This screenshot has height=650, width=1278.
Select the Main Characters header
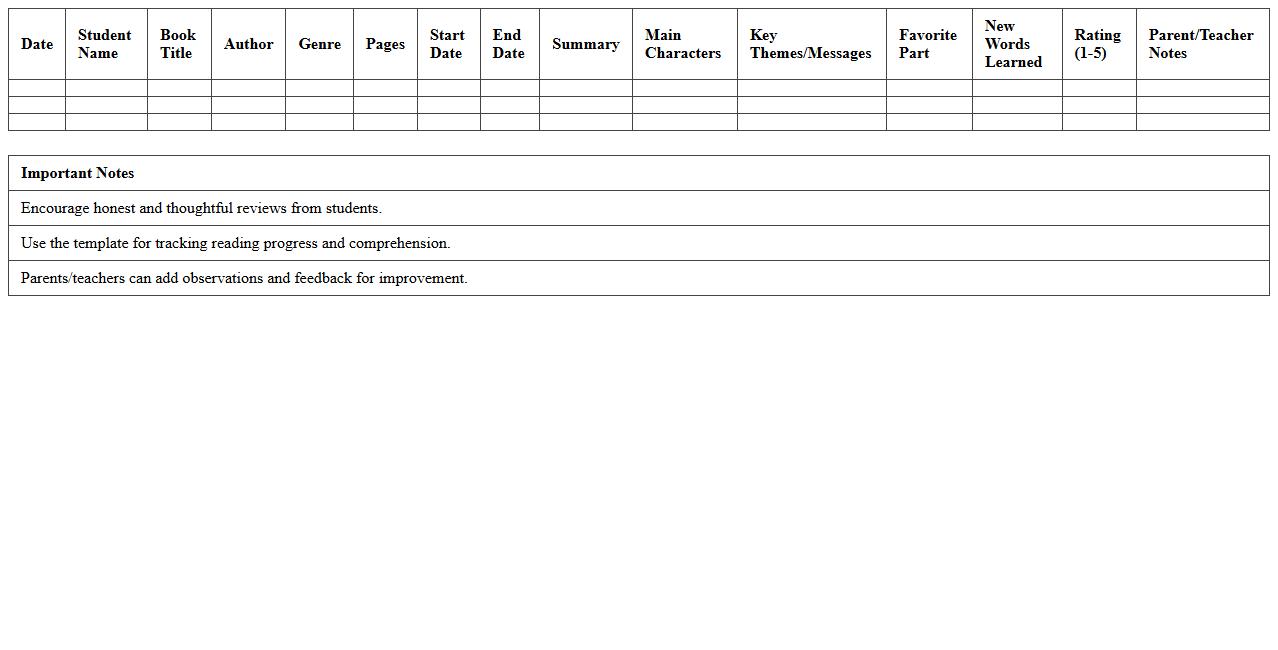683,44
